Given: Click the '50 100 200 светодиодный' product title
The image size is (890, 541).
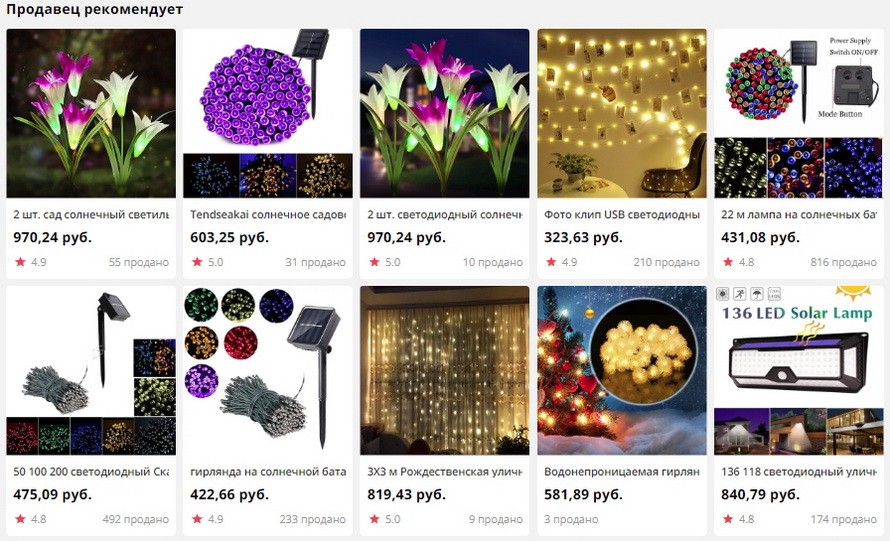Looking at the screenshot, I should point(91,472).
